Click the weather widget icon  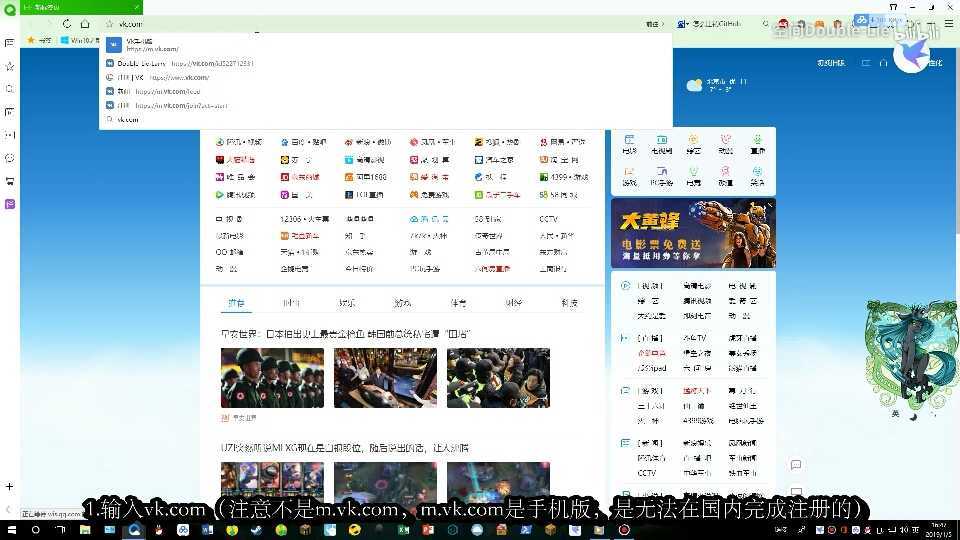(x=694, y=85)
